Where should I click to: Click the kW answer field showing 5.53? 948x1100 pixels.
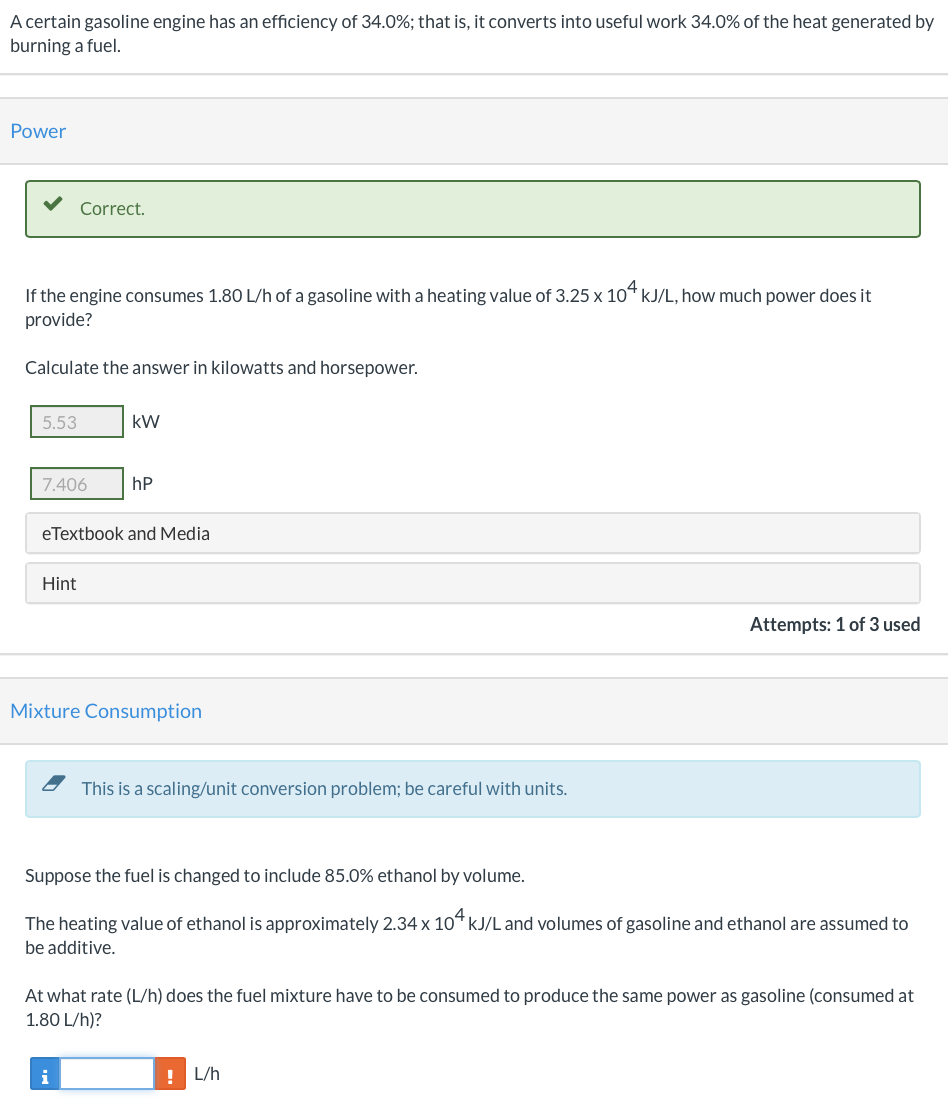[x=77, y=421]
